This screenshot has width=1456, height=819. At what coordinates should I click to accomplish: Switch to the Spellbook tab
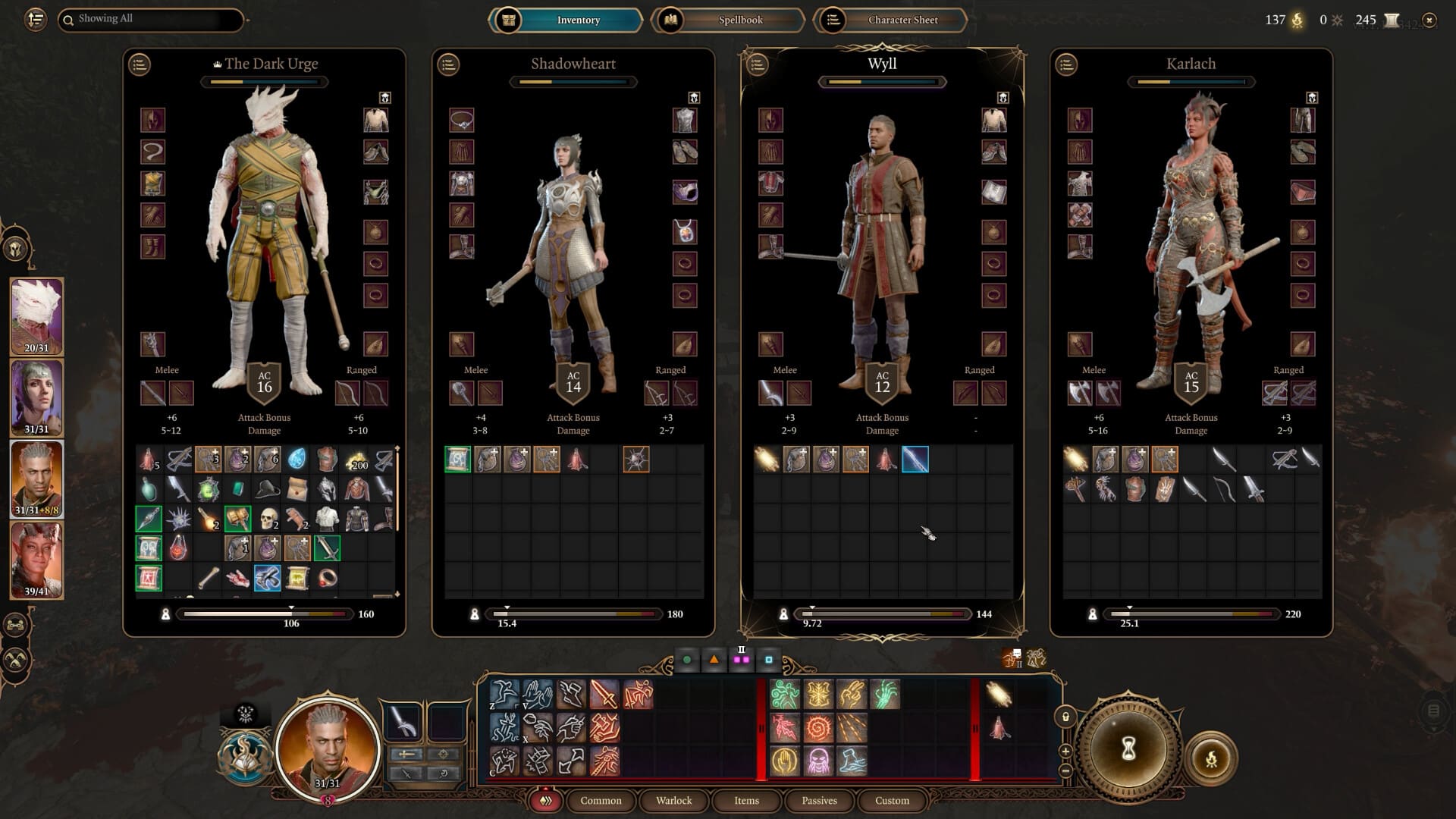point(739,20)
